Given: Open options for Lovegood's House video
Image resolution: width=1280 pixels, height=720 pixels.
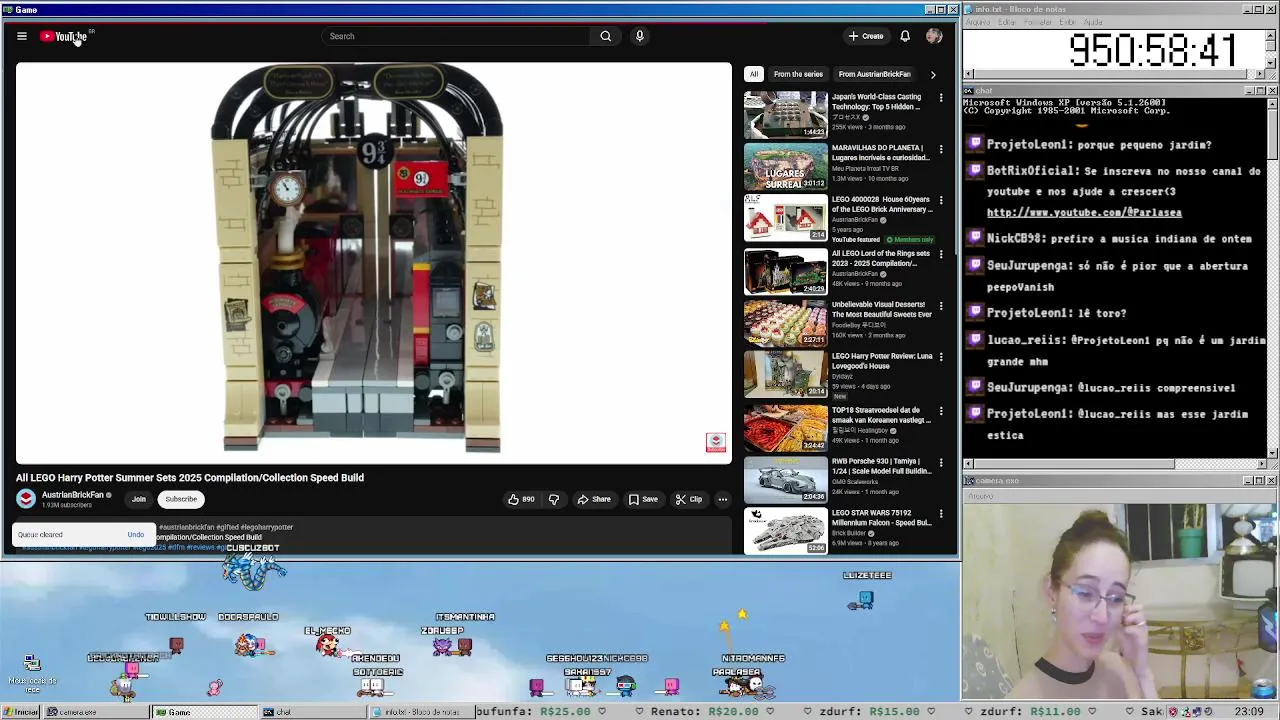Looking at the screenshot, I should click(x=941, y=357).
